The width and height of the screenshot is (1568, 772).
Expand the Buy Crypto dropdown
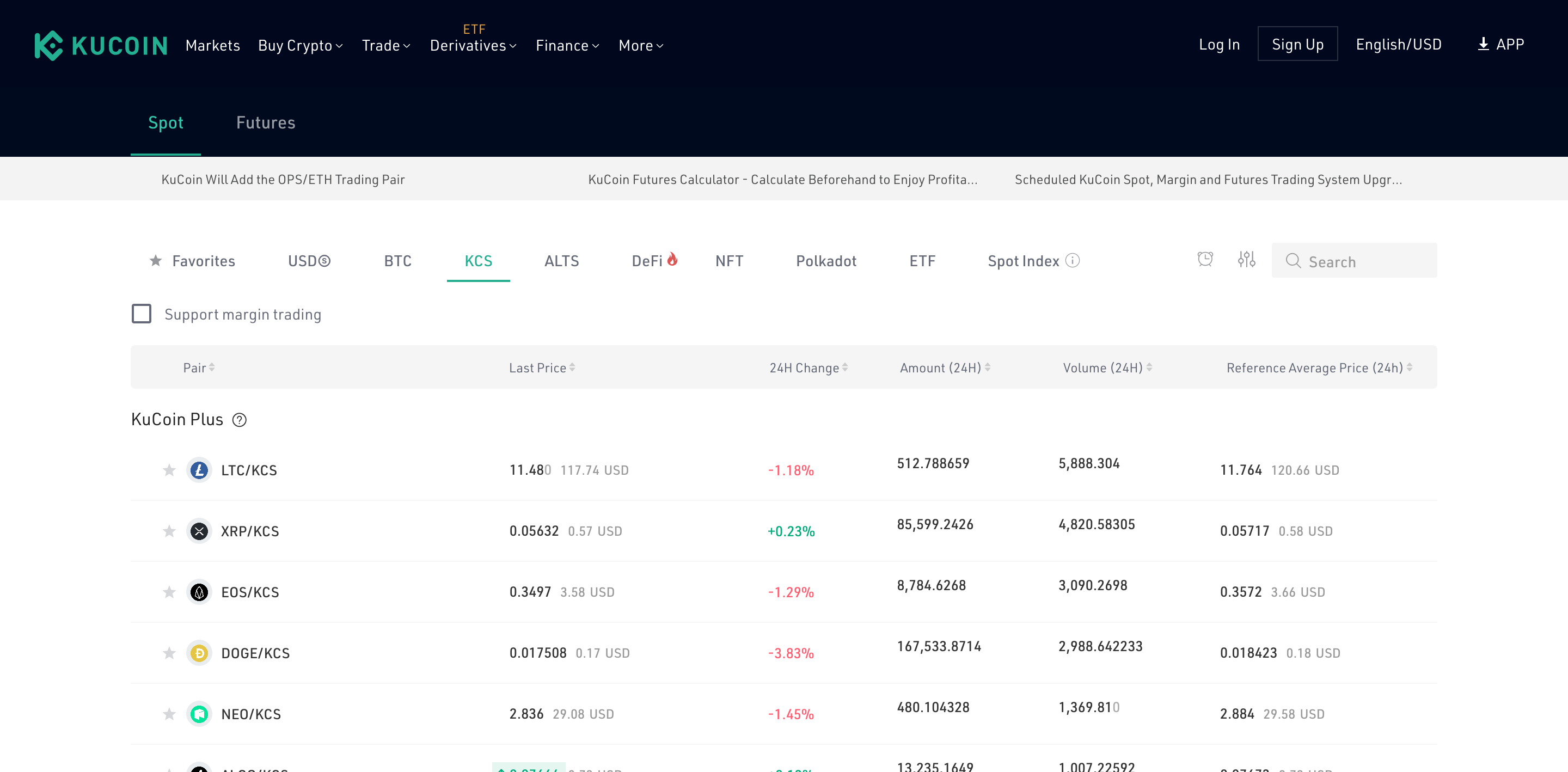click(x=300, y=46)
